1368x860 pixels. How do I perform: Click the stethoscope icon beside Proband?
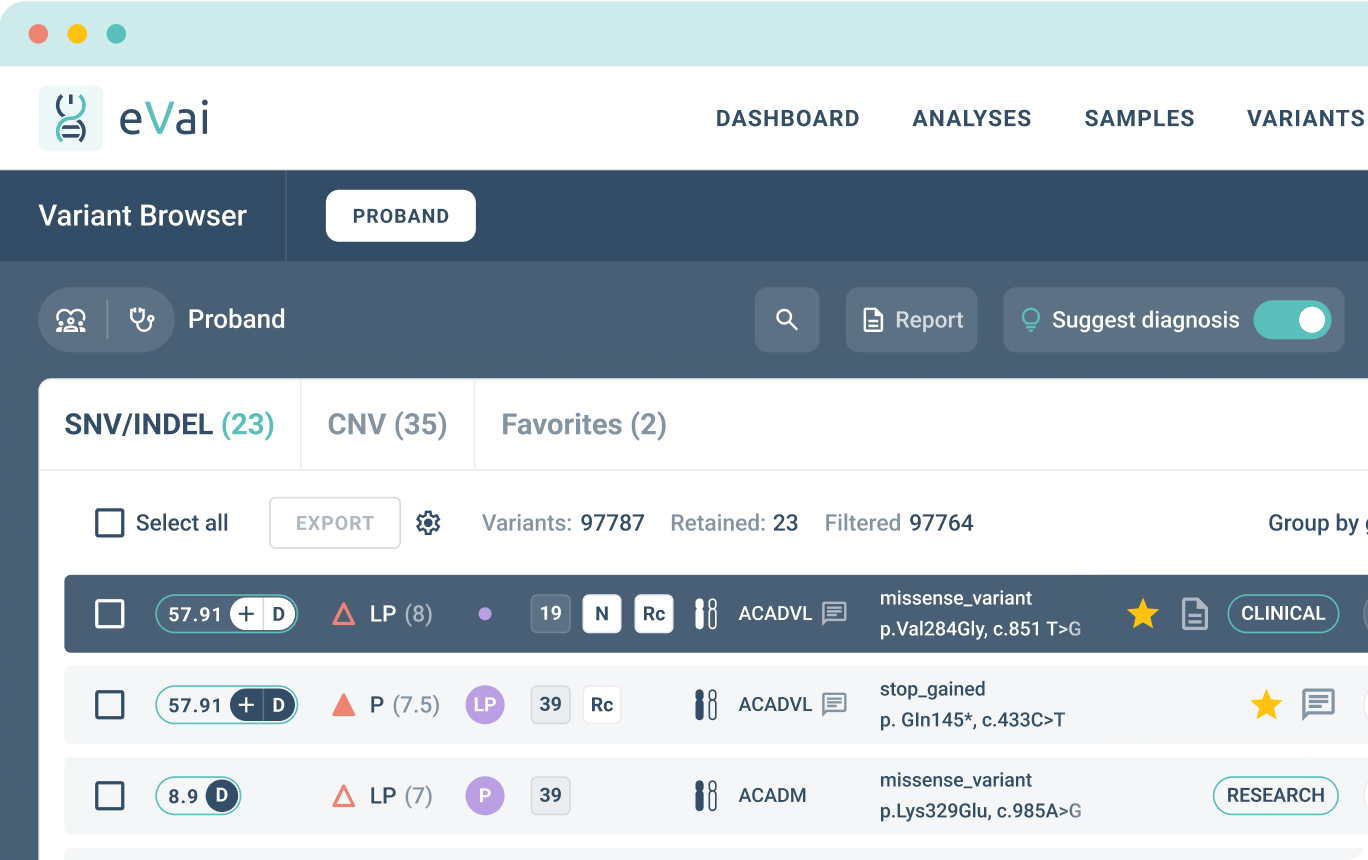pyautogui.click(x=142, y=320)
